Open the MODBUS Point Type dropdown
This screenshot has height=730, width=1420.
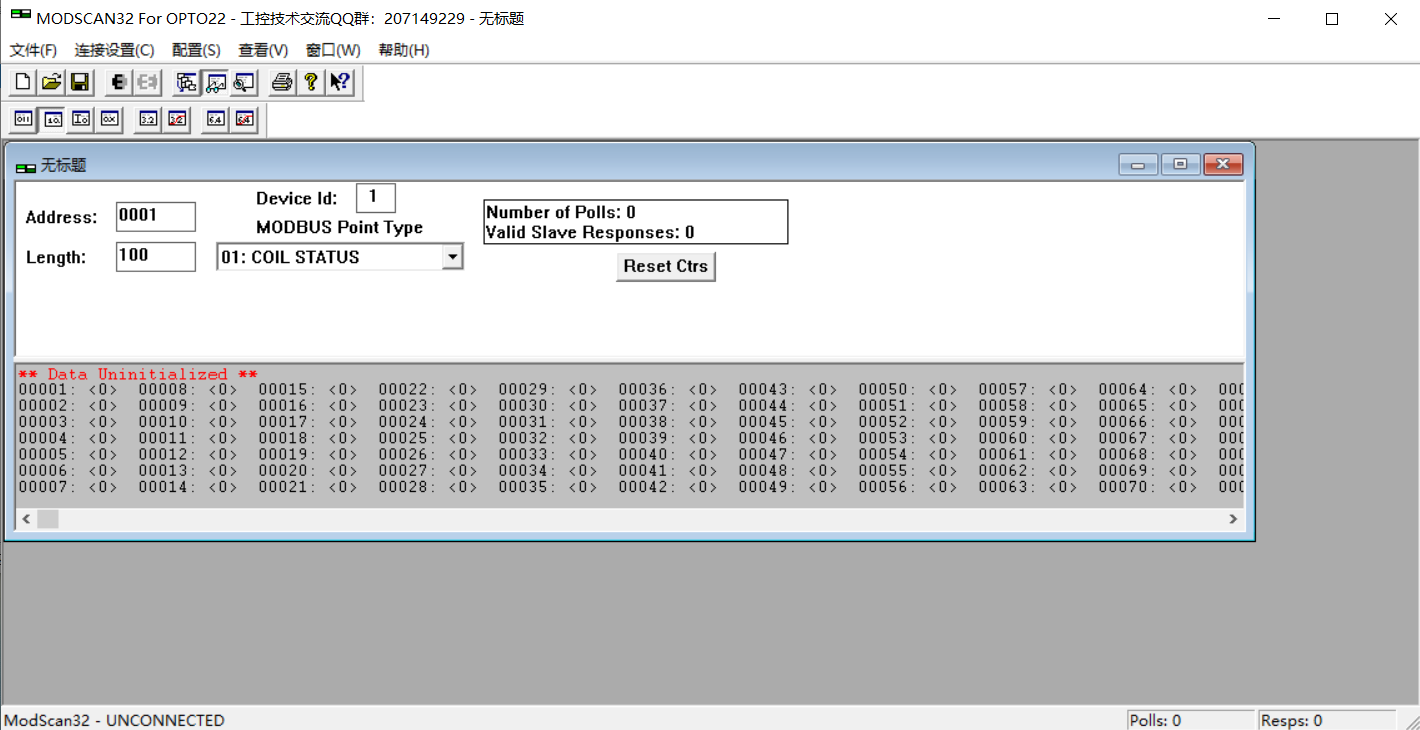[x=453, y=257]
